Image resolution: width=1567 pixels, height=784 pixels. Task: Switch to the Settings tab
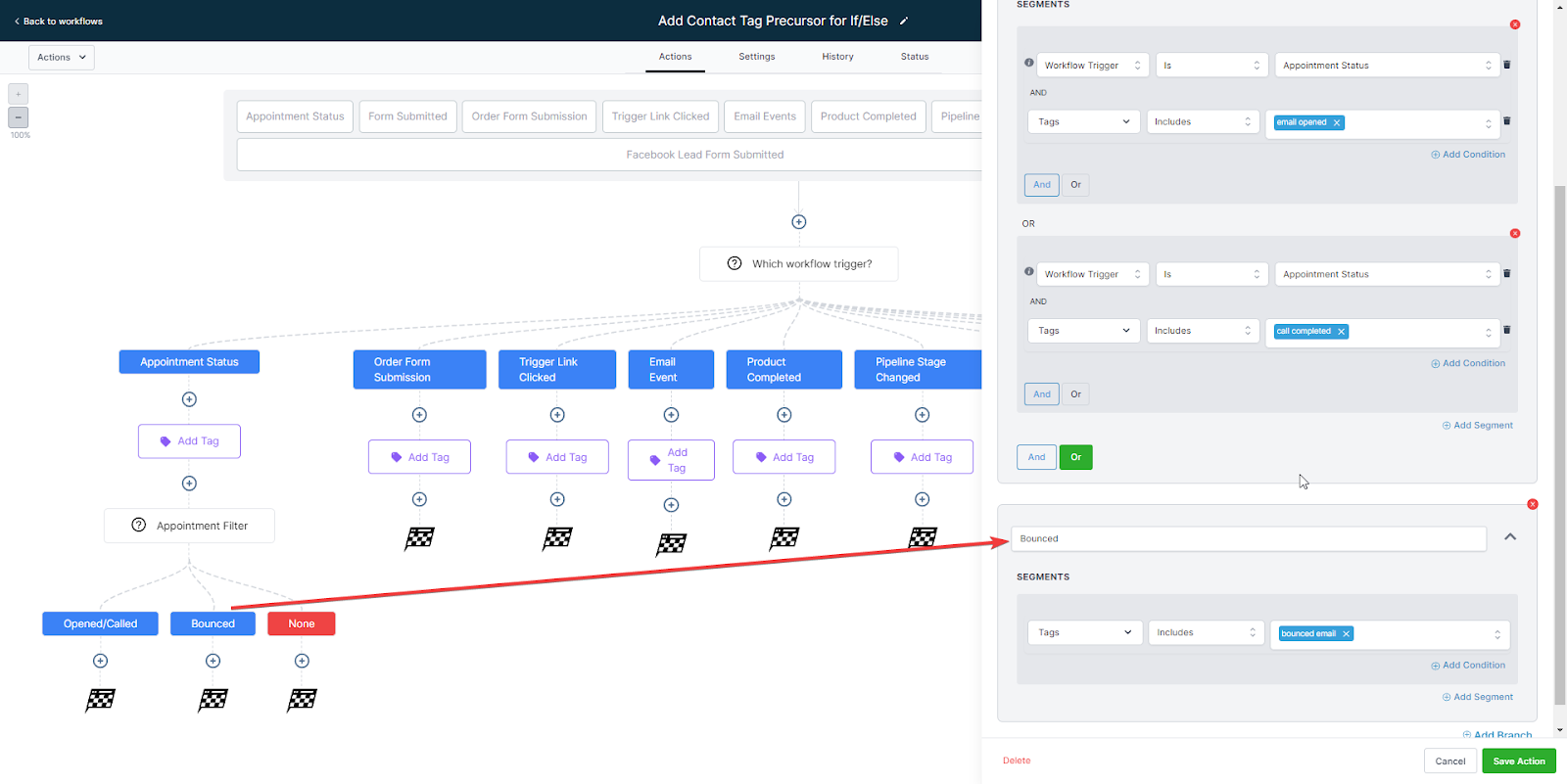(756, 57)
